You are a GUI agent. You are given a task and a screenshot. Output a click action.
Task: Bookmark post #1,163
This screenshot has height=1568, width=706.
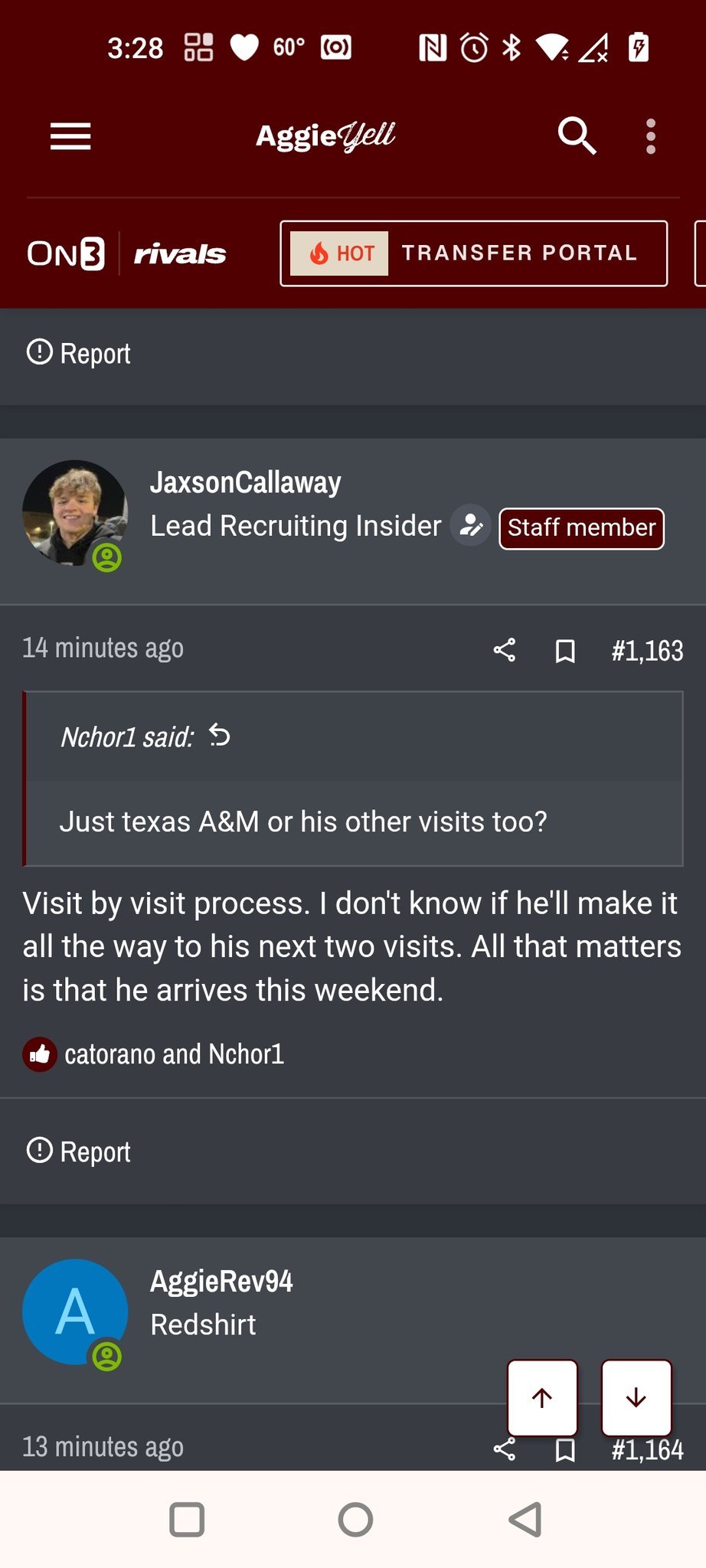pos(565,651)
